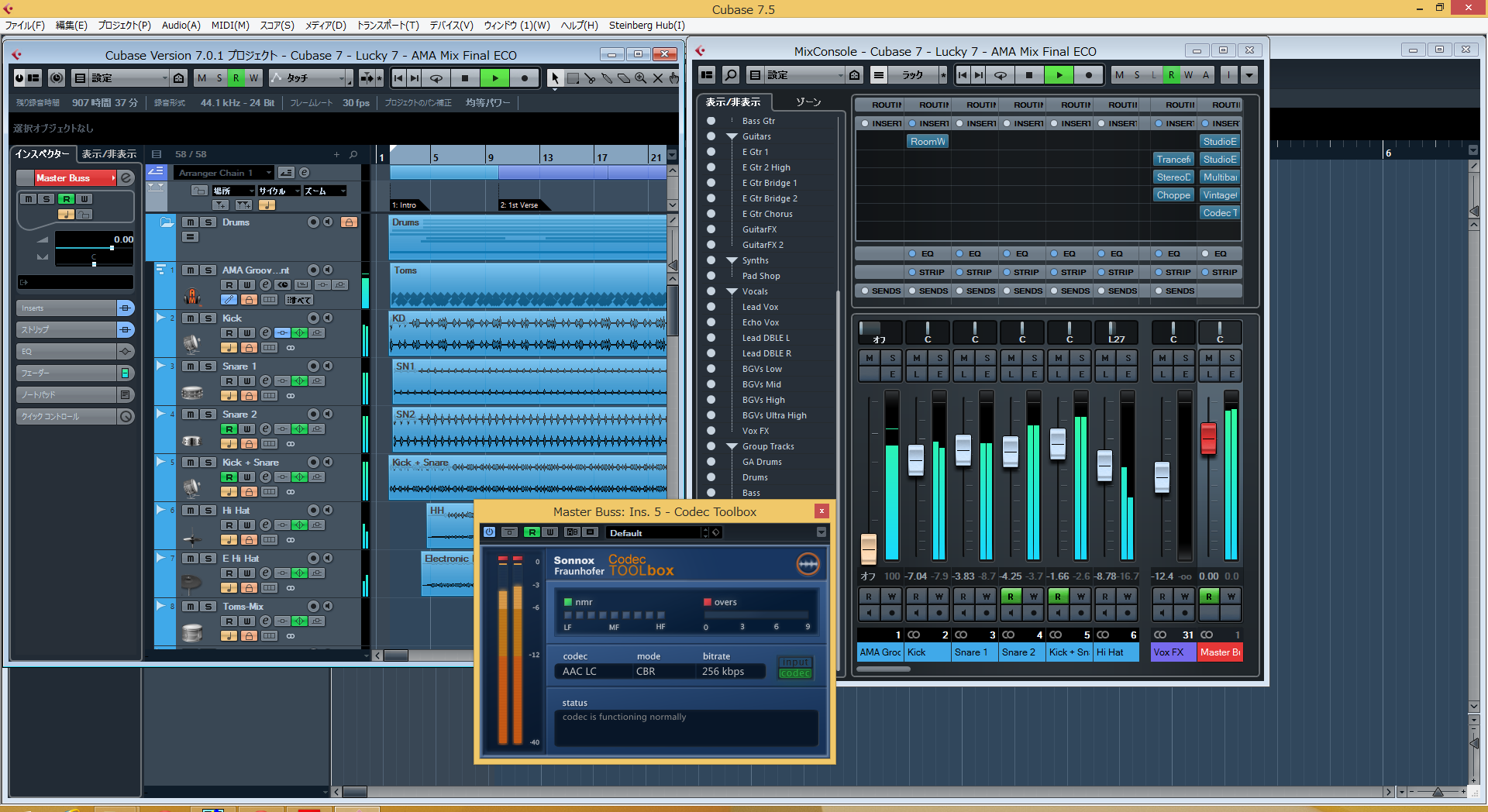The height and width of the screenshot is (812, 1488).
Task: Open Steinberg Hub(I) menu
Action: [647, 26]
